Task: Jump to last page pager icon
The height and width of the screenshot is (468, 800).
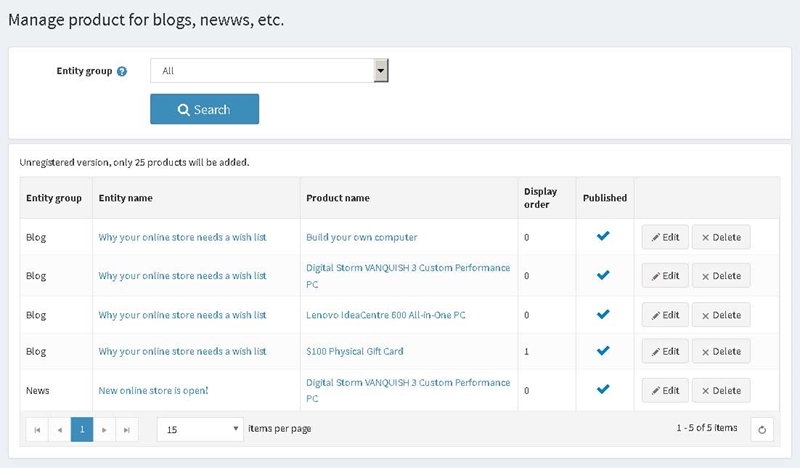Action: point(127,430)
